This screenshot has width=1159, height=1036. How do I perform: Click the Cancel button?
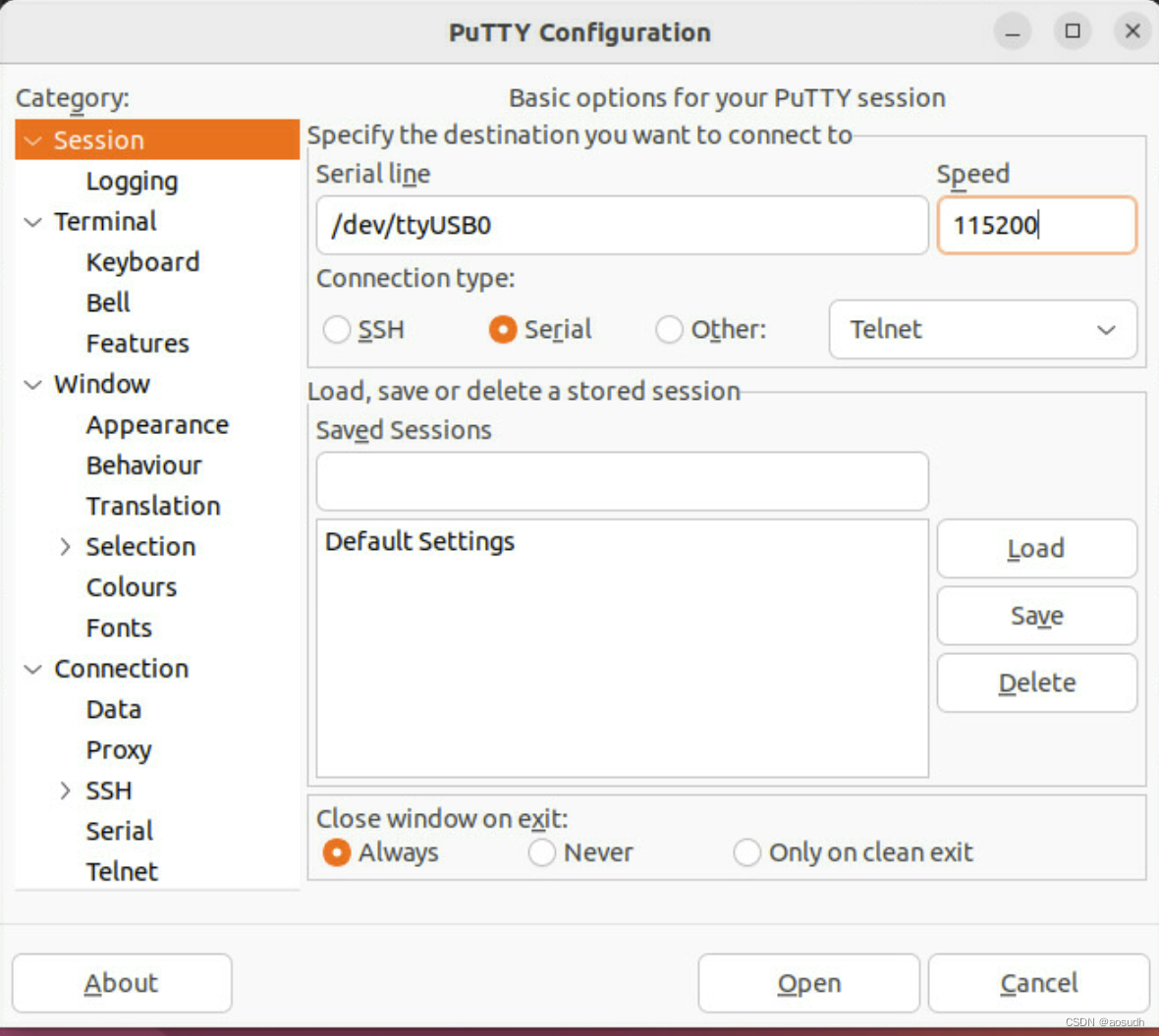click(x=1038, y=984)
